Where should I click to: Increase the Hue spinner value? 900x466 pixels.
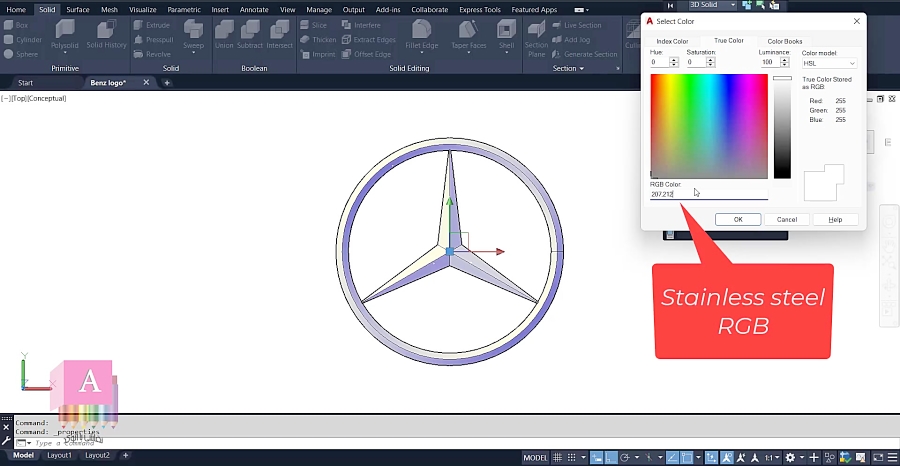[x=674, y=60]
